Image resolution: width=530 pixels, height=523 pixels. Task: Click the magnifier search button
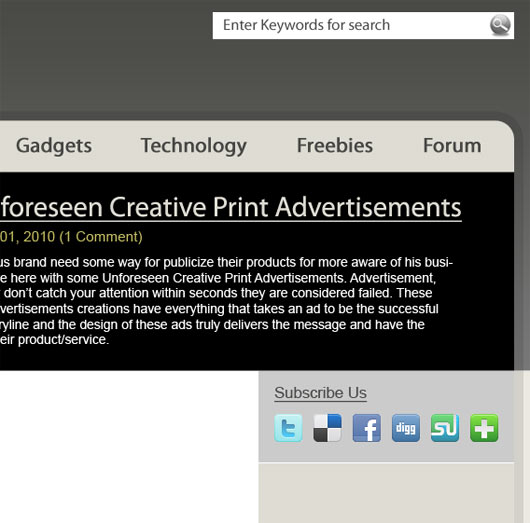pyautogui.click(x=500, y=25)
